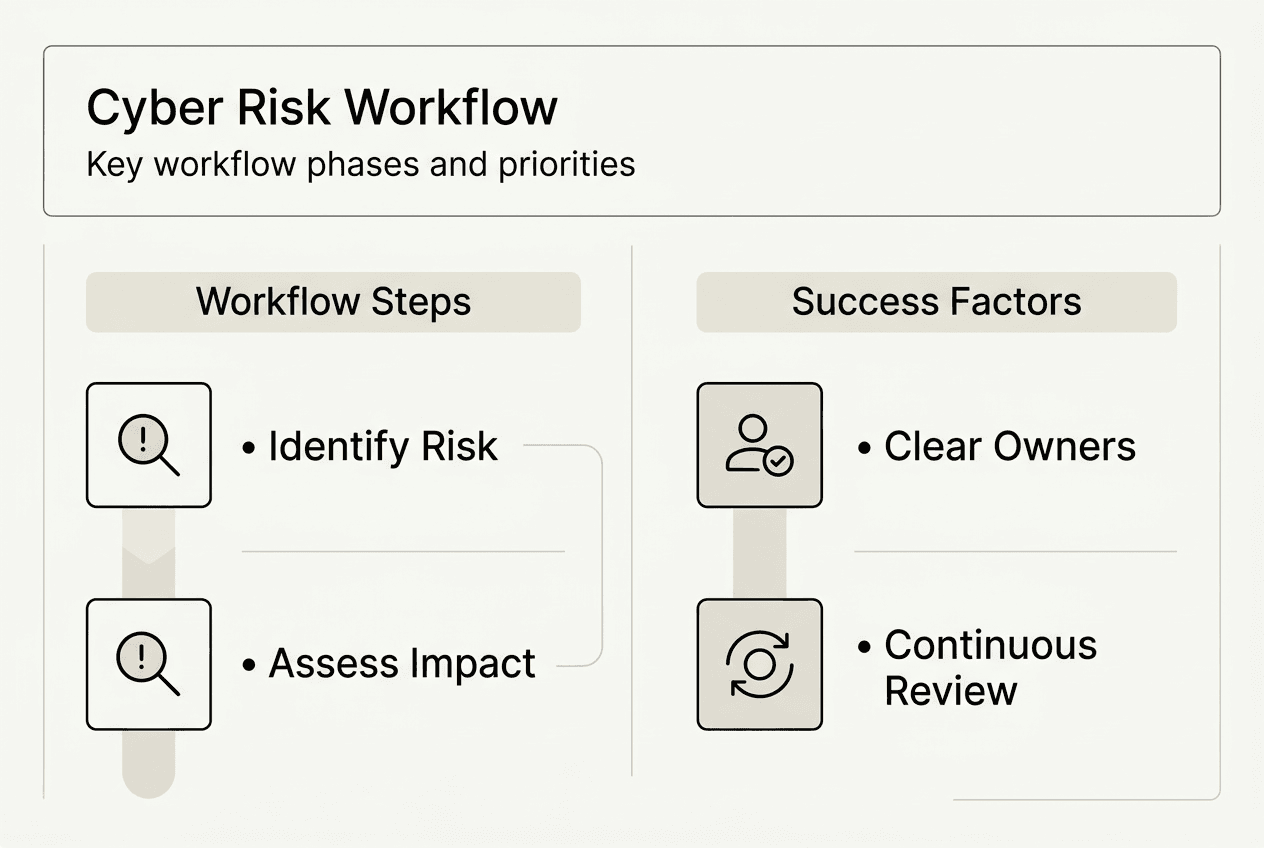The height and width of the screenshot is (848, 1264).
Task: Select the Identify Risk label
Action: [x=382, y=447]
